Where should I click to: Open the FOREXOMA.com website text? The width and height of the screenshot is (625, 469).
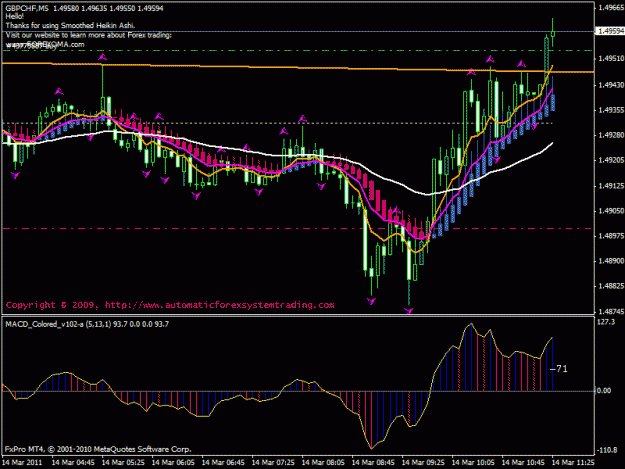(45, 45)
